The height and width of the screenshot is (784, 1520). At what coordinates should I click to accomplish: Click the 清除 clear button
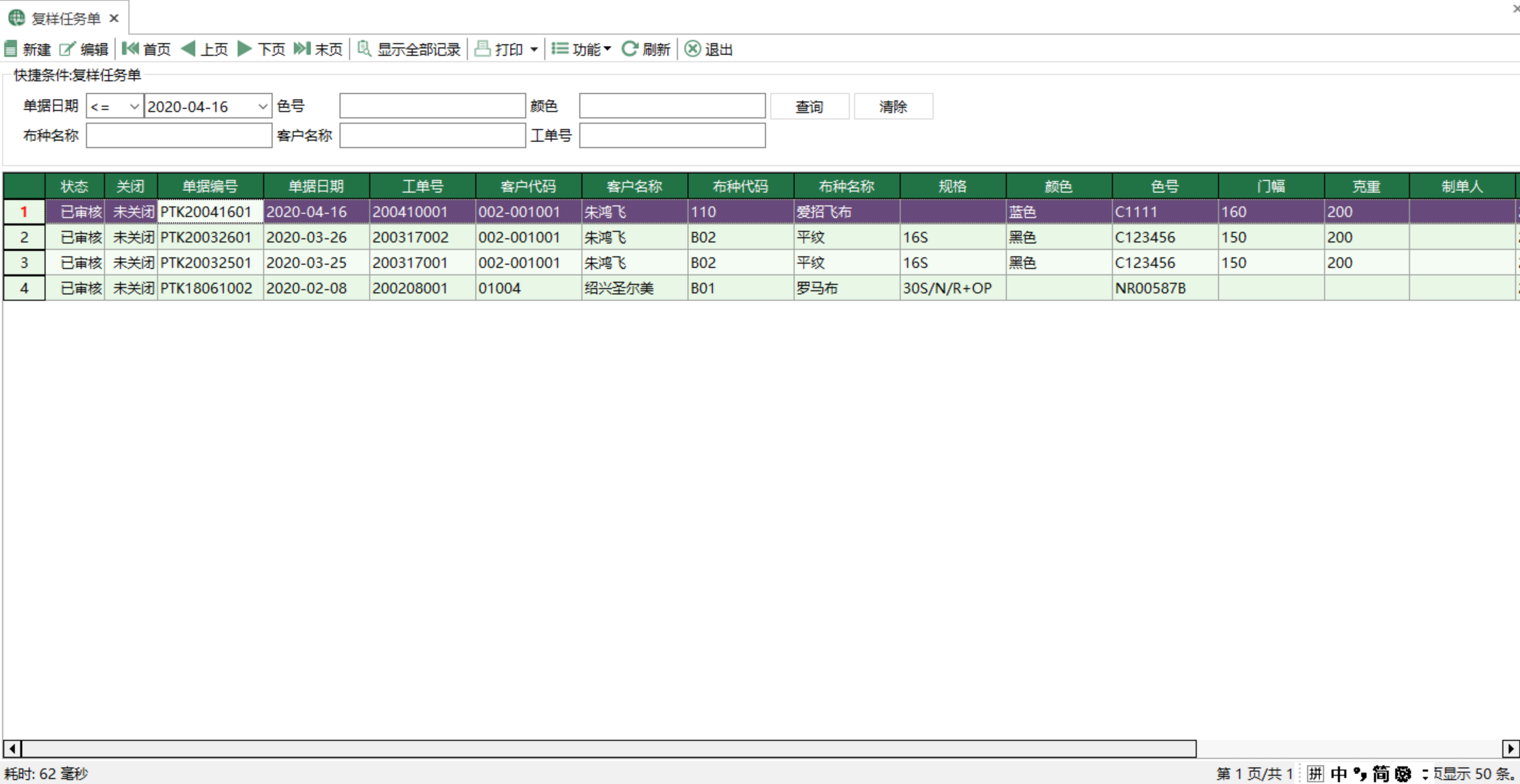(x=893, y=106)
